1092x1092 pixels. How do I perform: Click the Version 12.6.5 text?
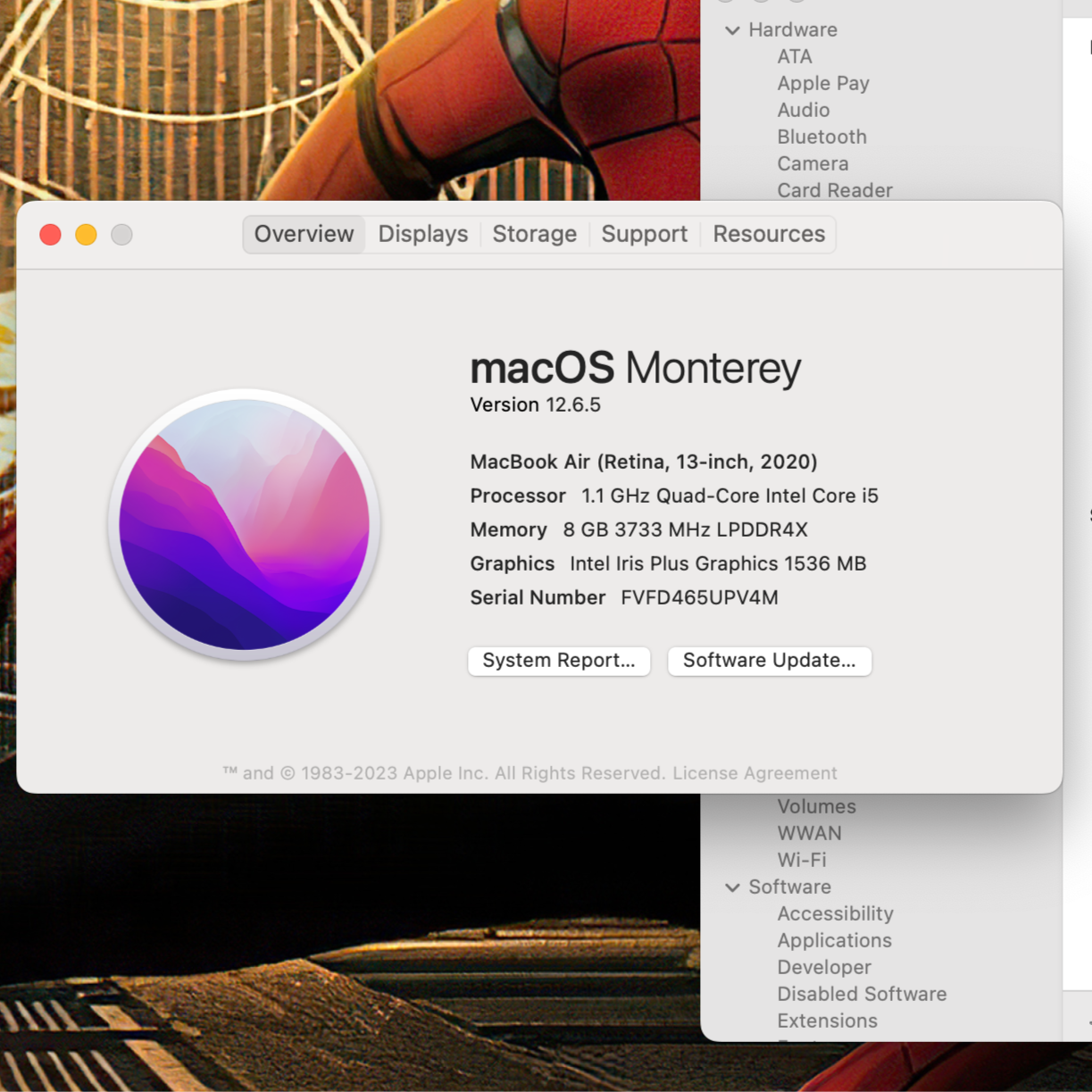(x=536, y=405)
